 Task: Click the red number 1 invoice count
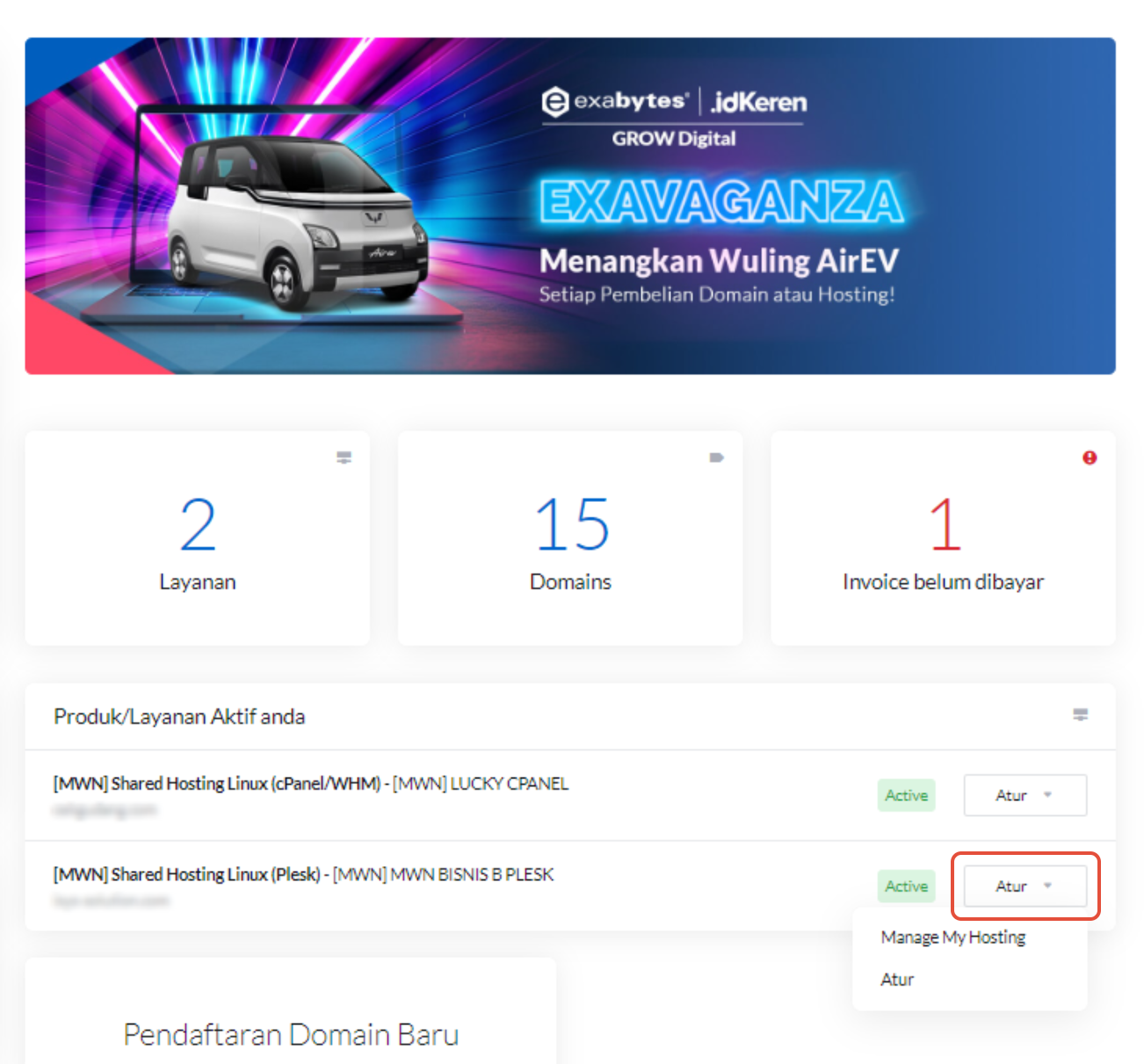tap(945, 525)
